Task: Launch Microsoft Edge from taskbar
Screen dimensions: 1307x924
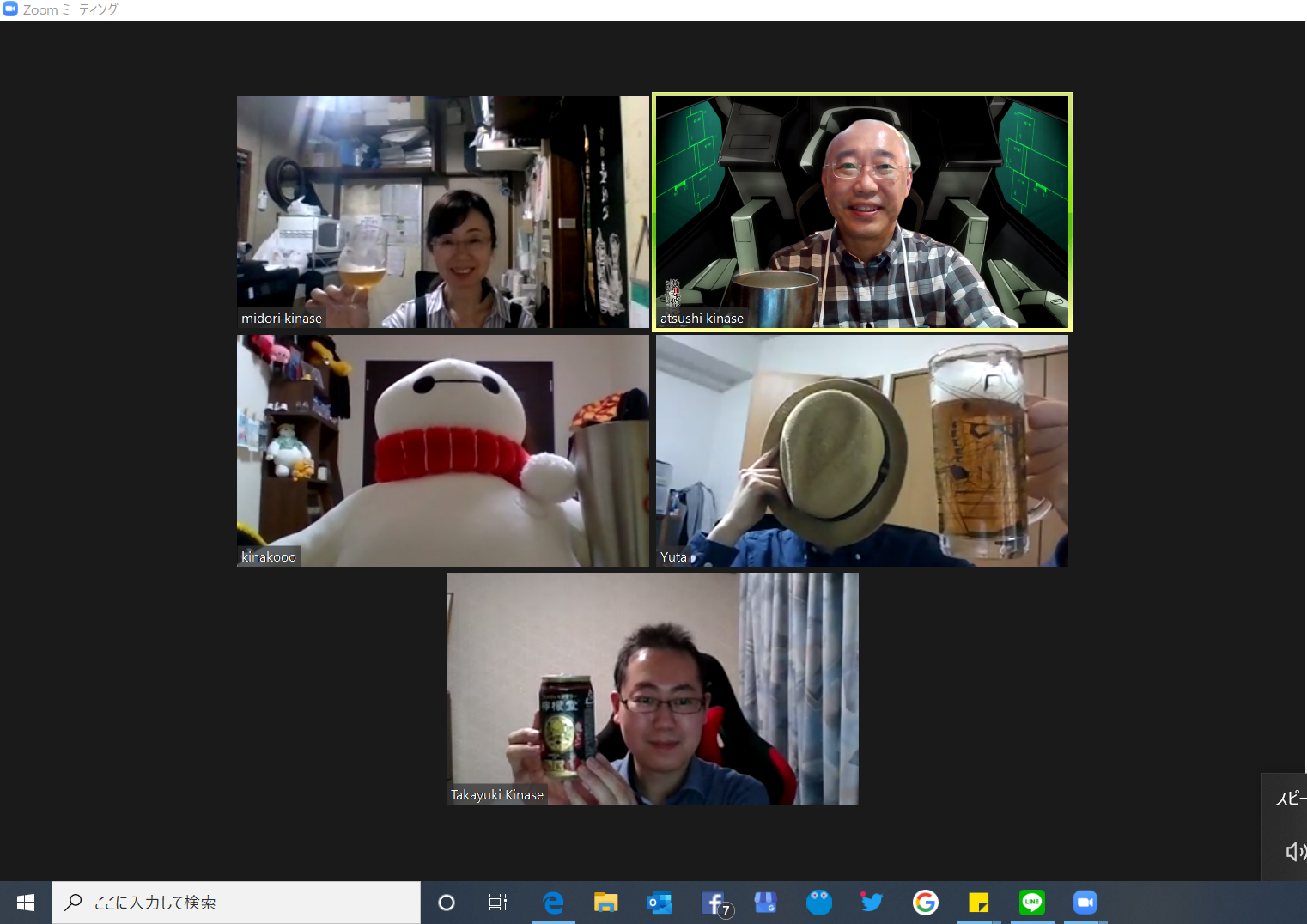Action: pos(553,903)
